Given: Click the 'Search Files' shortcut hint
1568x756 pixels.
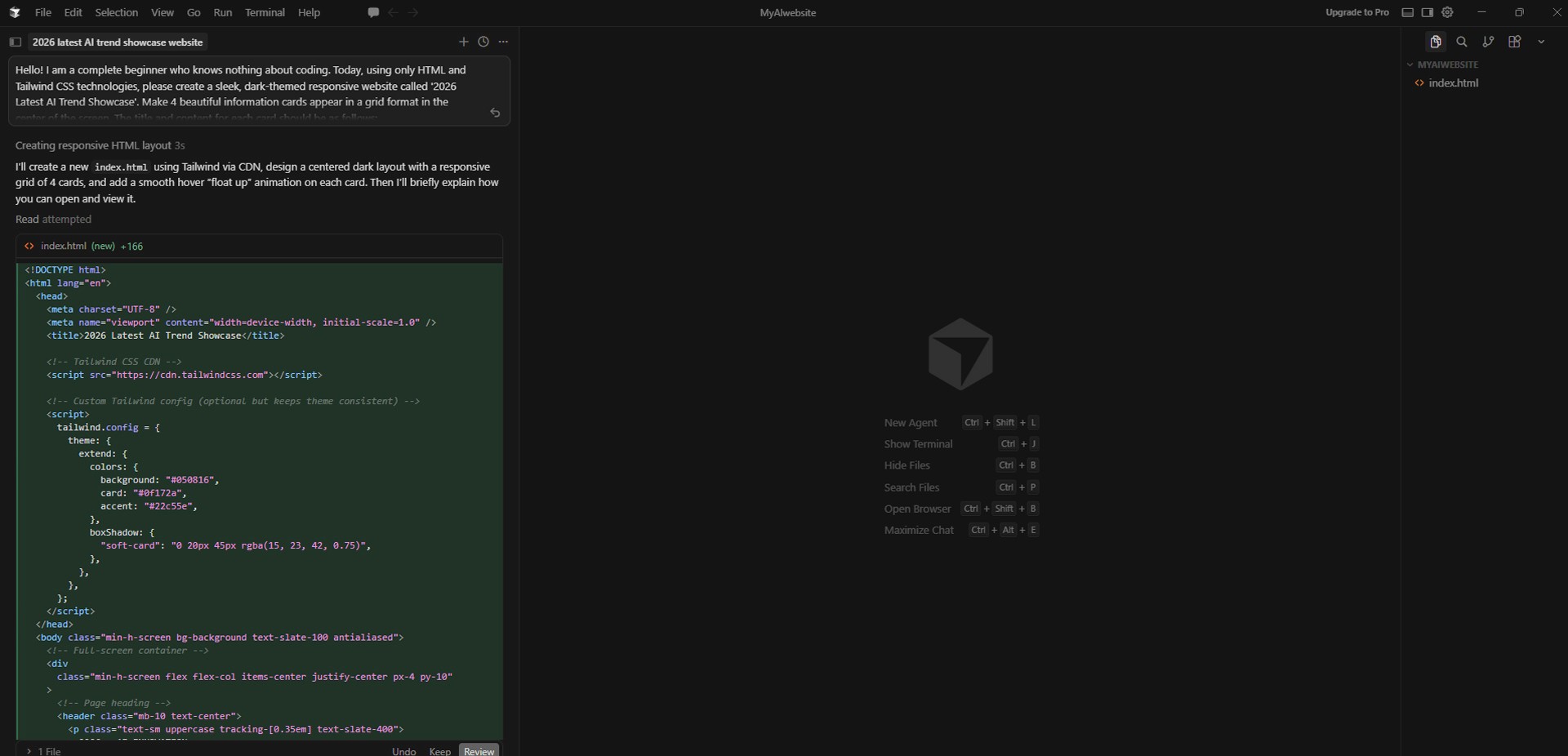Looking at the screenshot, I should (x=911, y=487).
